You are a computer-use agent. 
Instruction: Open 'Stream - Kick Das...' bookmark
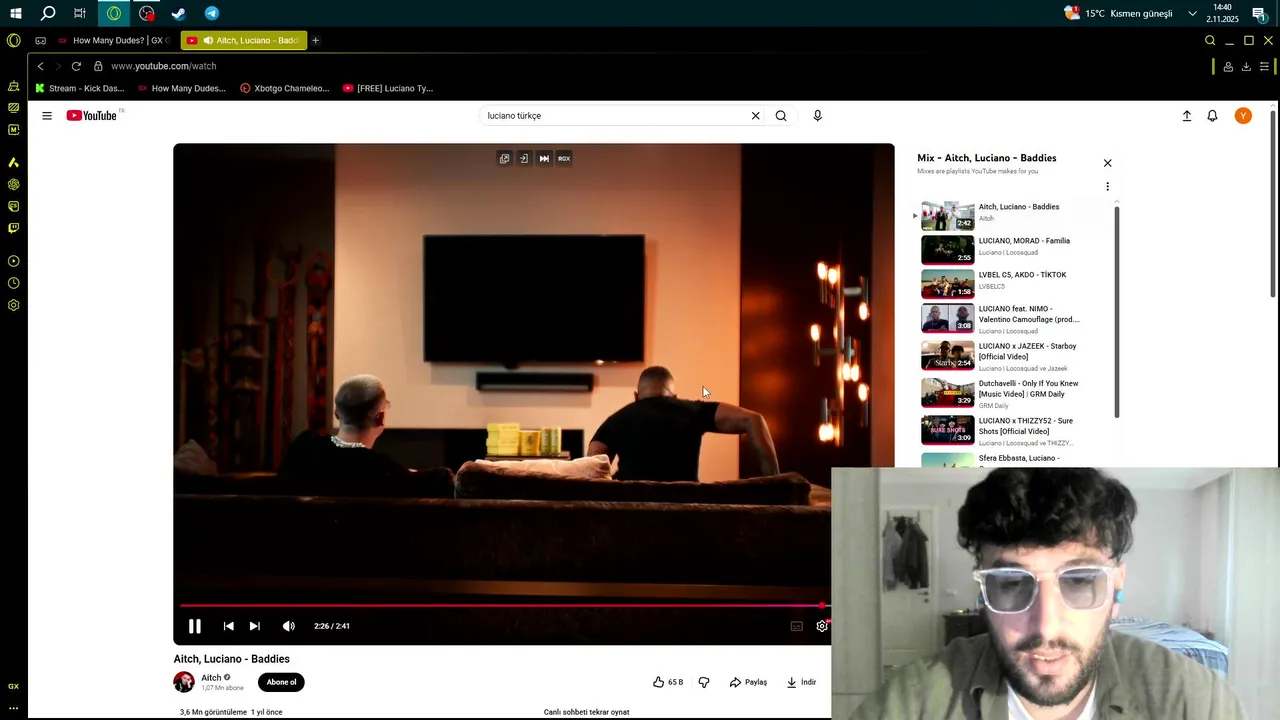click(x=80, y=88)
